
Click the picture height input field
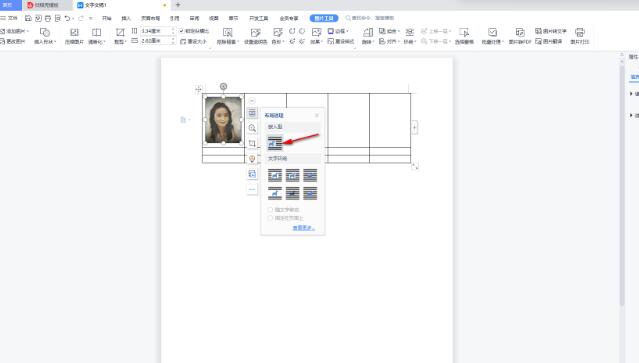coord(158,31)
